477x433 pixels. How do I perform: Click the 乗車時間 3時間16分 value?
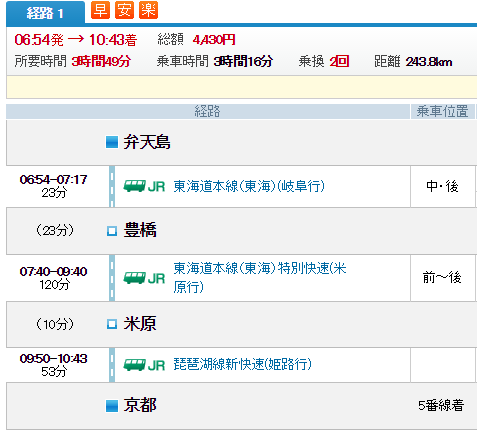click(x=243, y=61)
